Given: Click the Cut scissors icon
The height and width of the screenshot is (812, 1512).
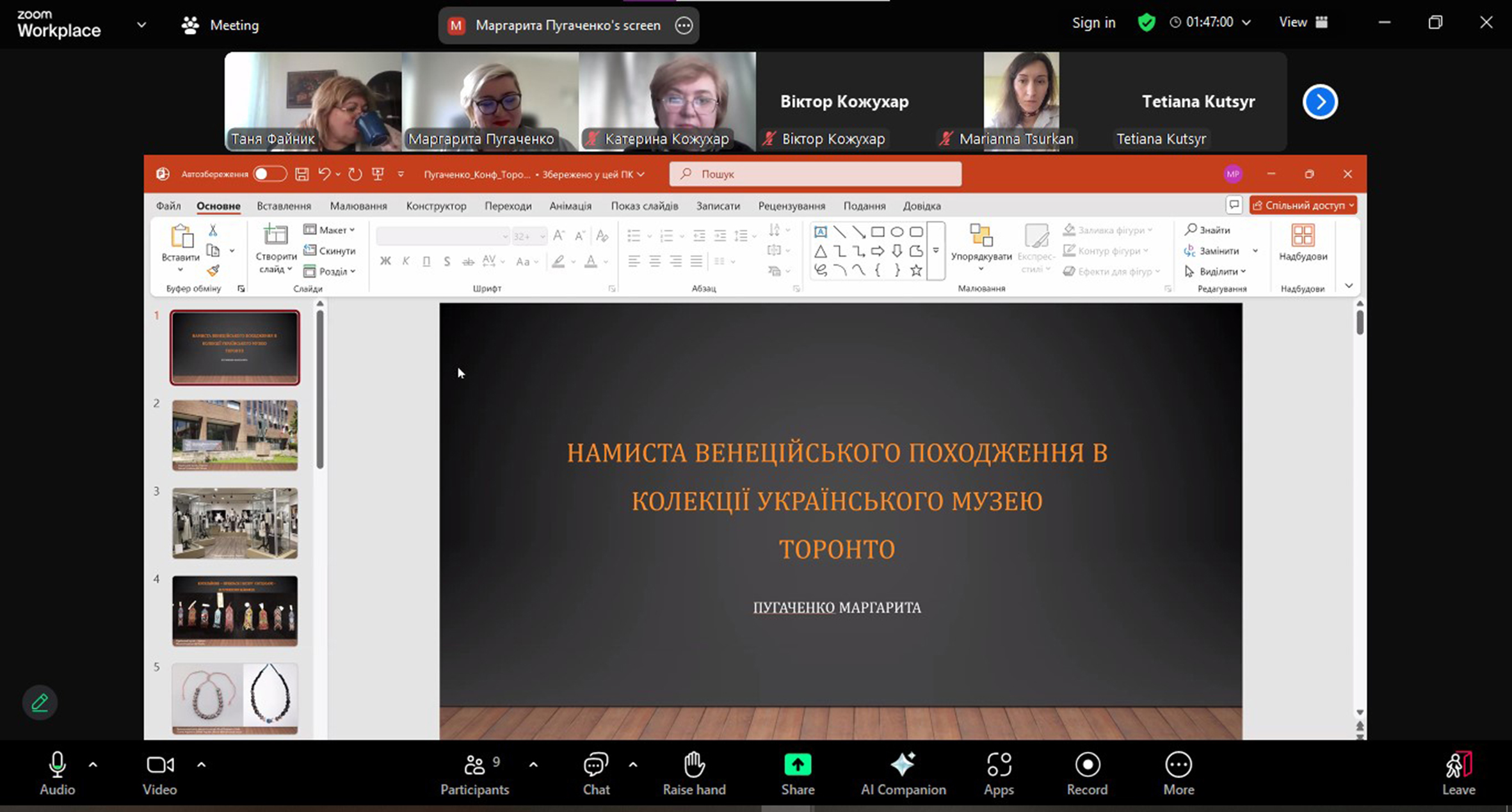Looking at the screenshot, I should pyautogui.click(x=213, y=230).
